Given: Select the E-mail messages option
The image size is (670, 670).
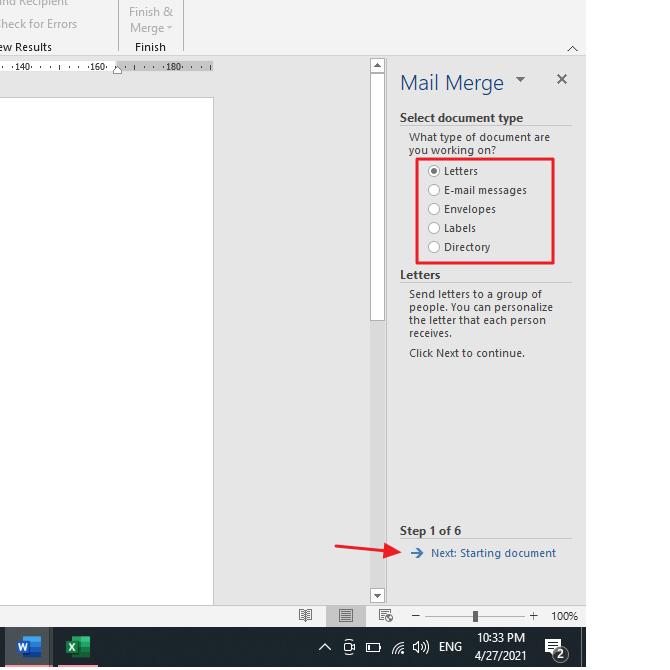Looking at the screenshot, I should pos(434,190).
